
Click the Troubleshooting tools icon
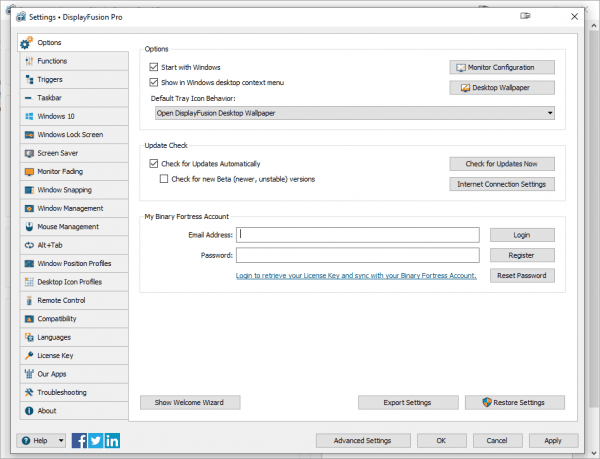coord(29,392)
